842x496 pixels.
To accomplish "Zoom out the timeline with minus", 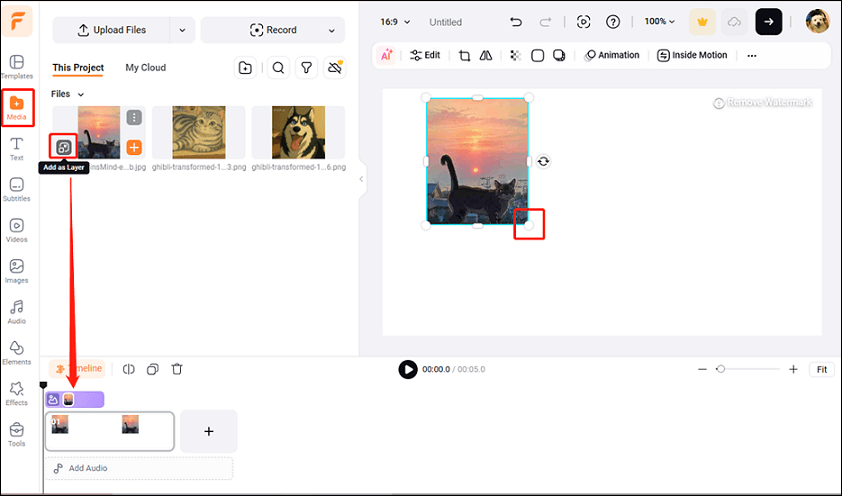I will tap(702, 369).
